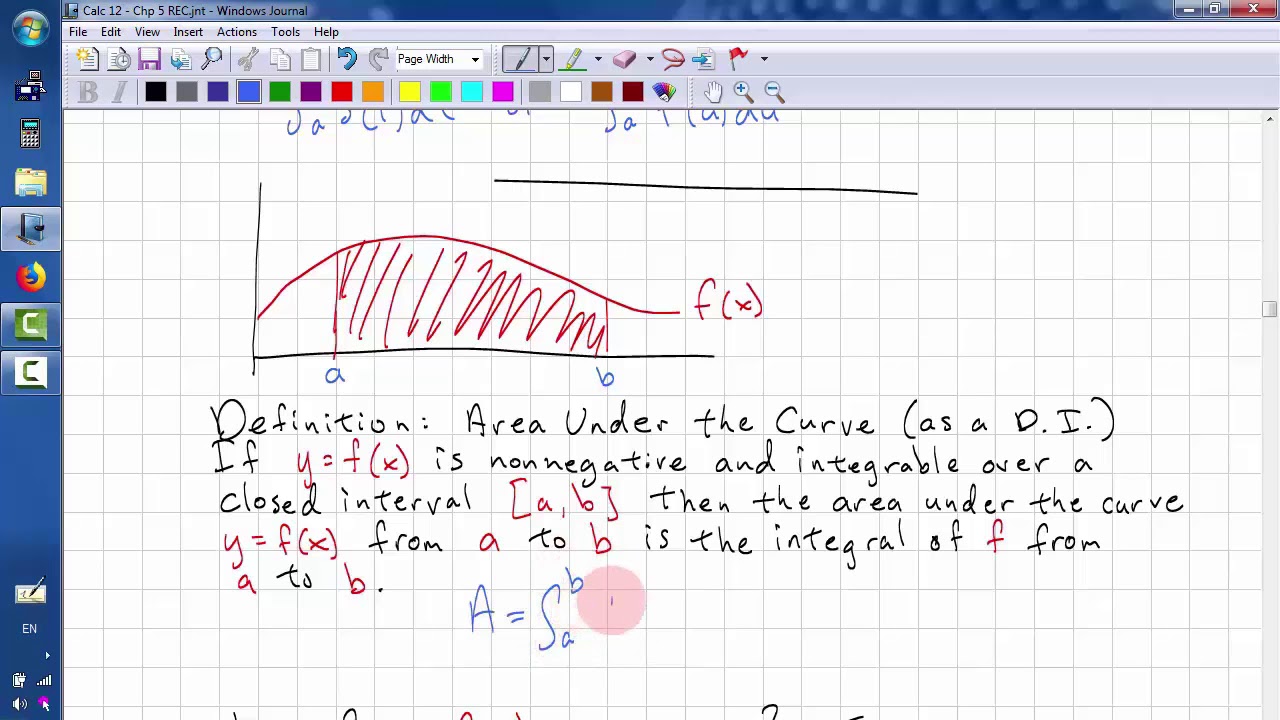Screen dimensions: 1280x720
Task: Open the recent notes icon with the clock
Action: tap(119, 59)
